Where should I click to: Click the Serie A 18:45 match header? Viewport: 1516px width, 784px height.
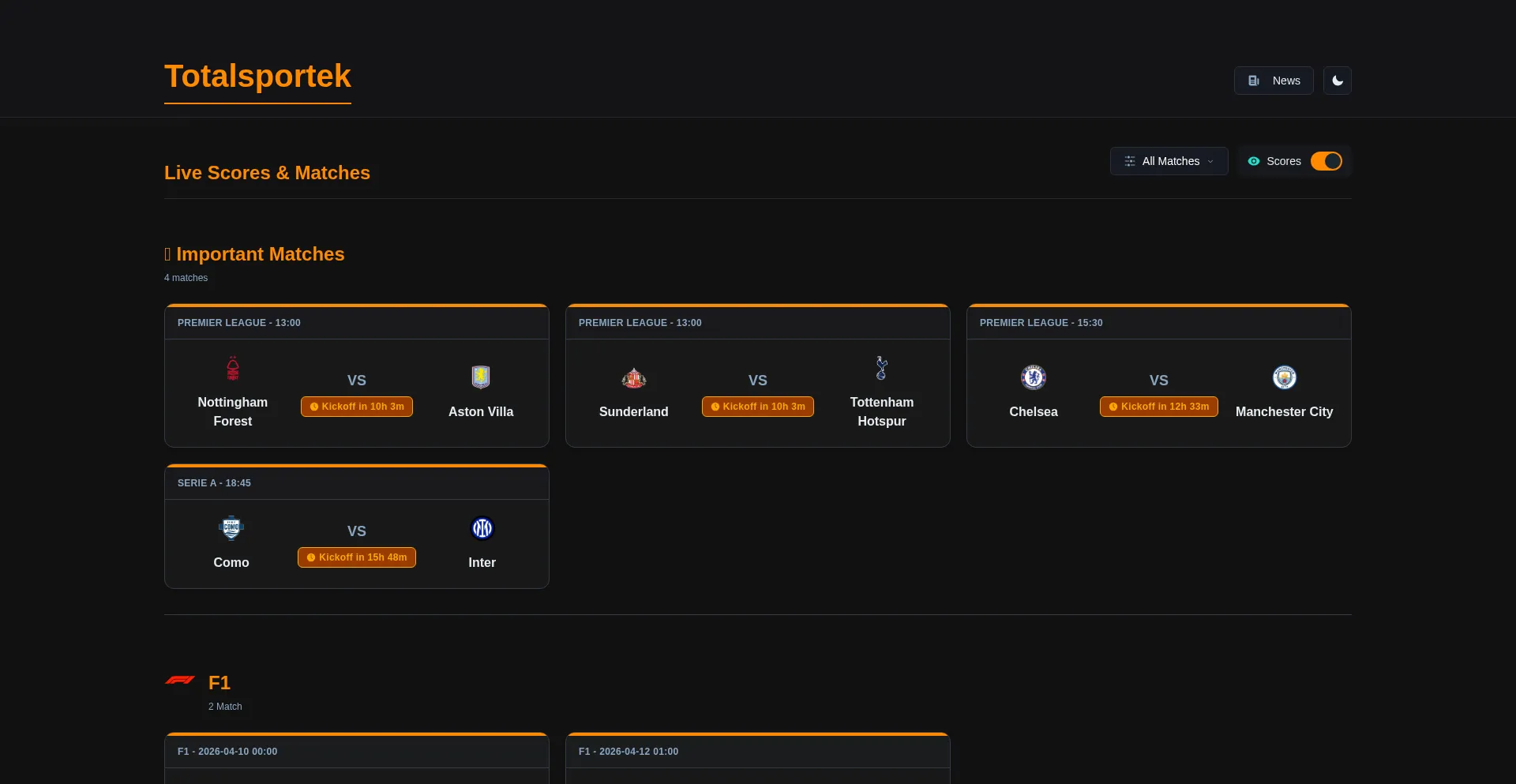point(357,483)
